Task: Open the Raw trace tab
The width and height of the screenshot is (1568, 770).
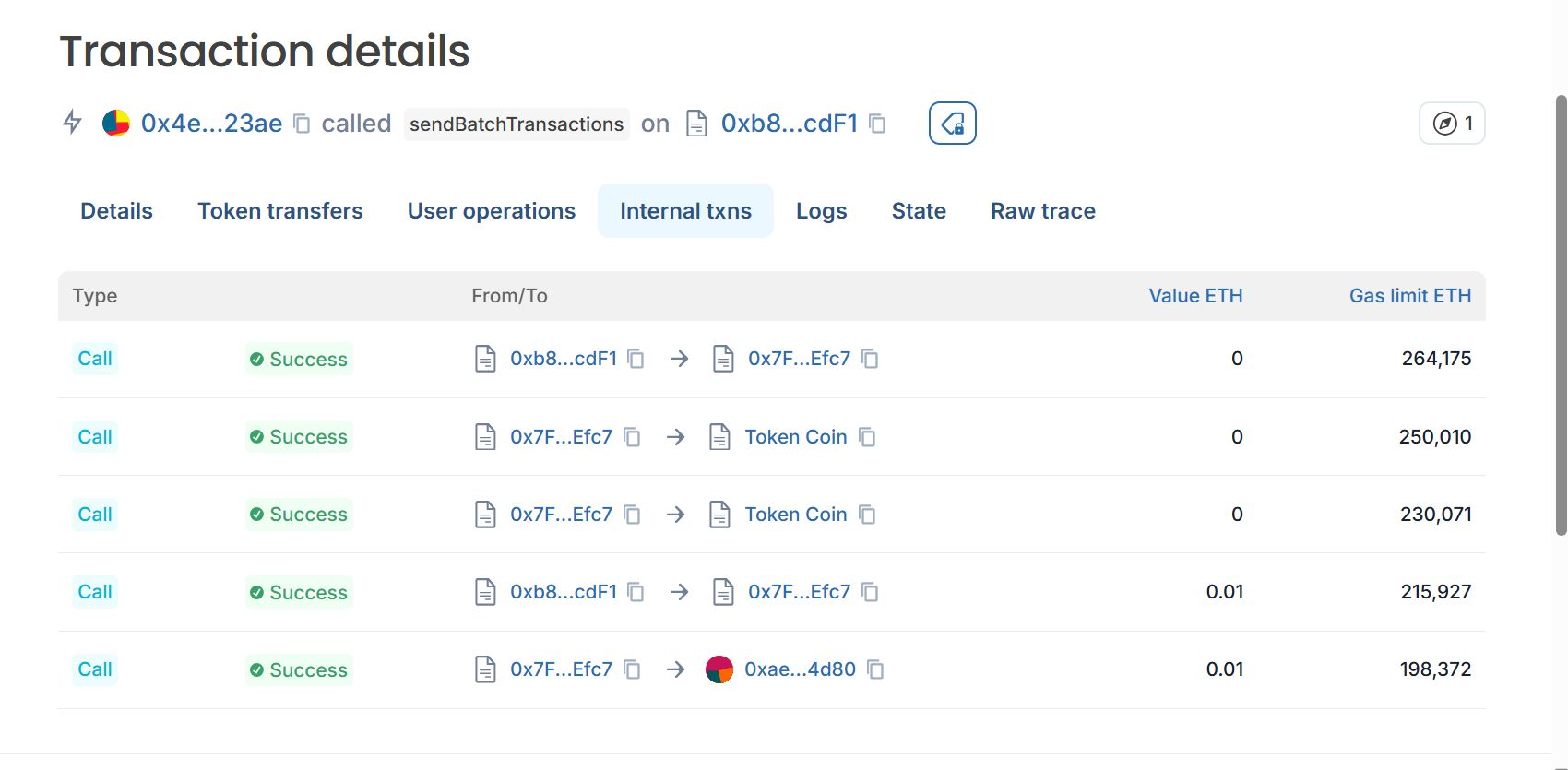Action: pos(1043,211)
